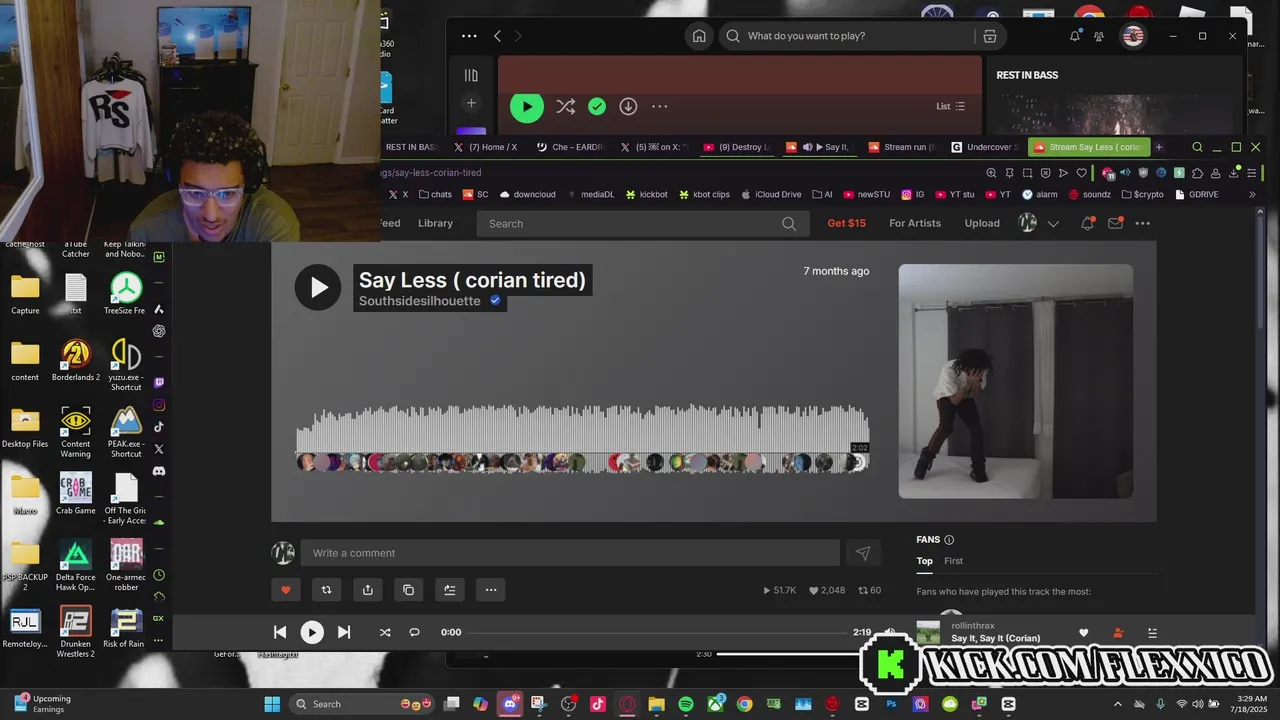Viewport: 1280px width, 720px height.
Task: Change the Spotify List view option
Action: 950,106
